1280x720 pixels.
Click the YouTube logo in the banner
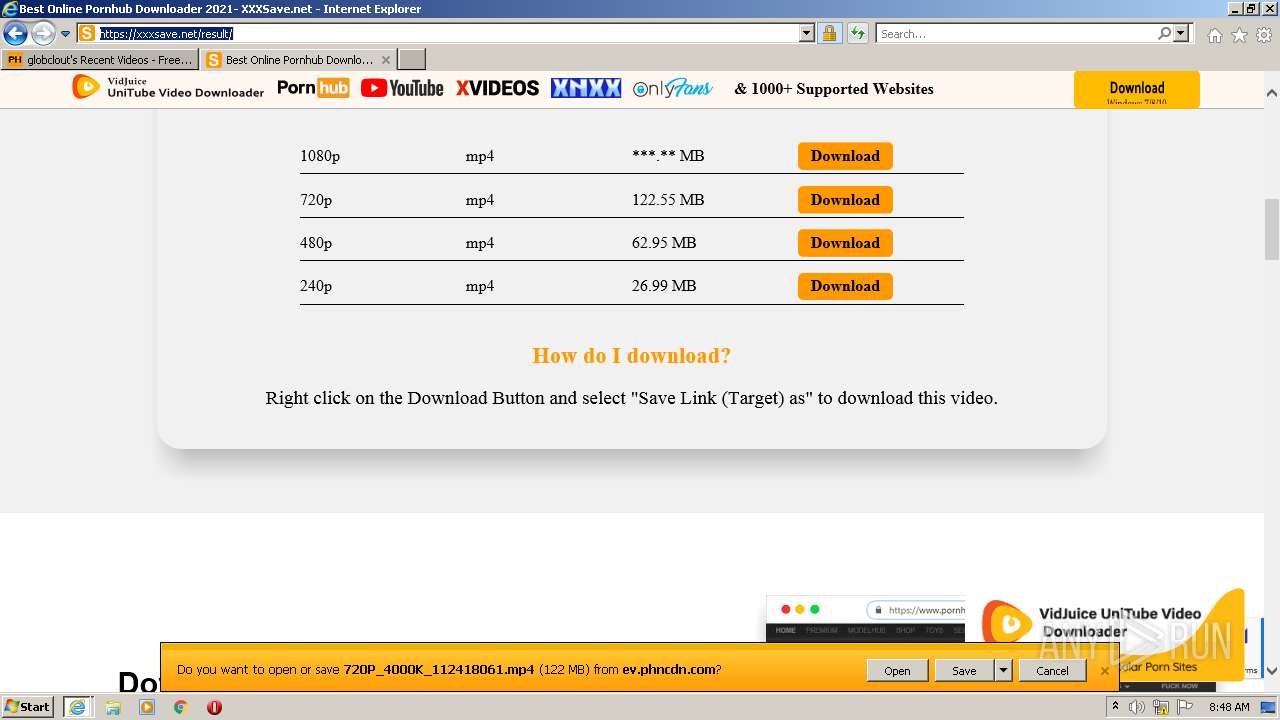(x=402, y=88)
